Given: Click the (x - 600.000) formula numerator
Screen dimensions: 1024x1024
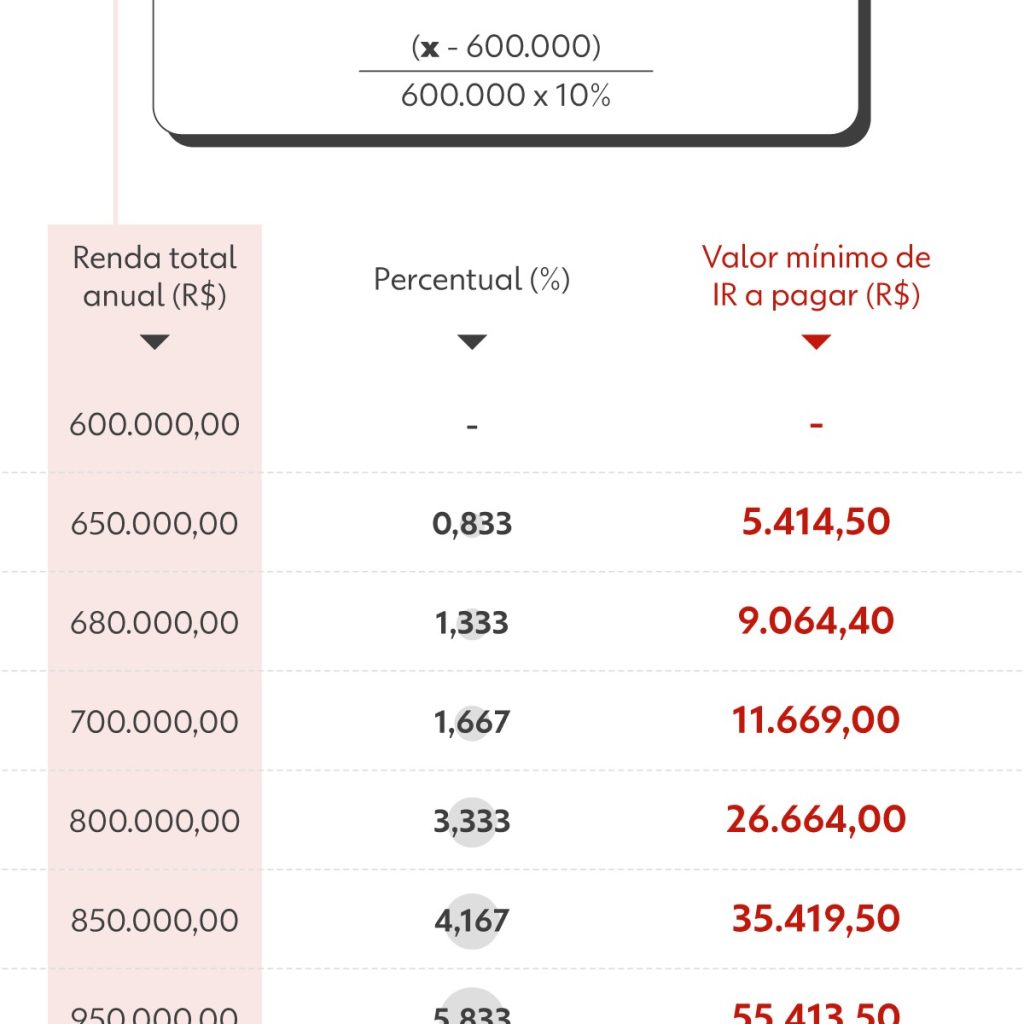Looking at the screenshot, I should 506,47.
